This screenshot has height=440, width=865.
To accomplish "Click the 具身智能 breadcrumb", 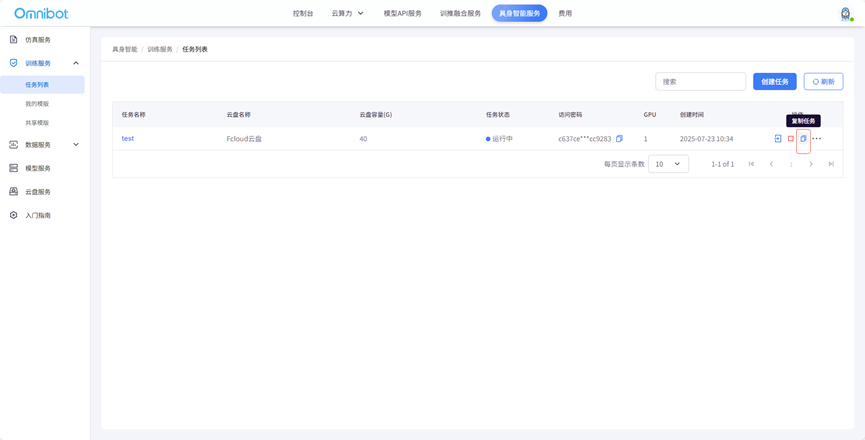I will click(125, 49).
